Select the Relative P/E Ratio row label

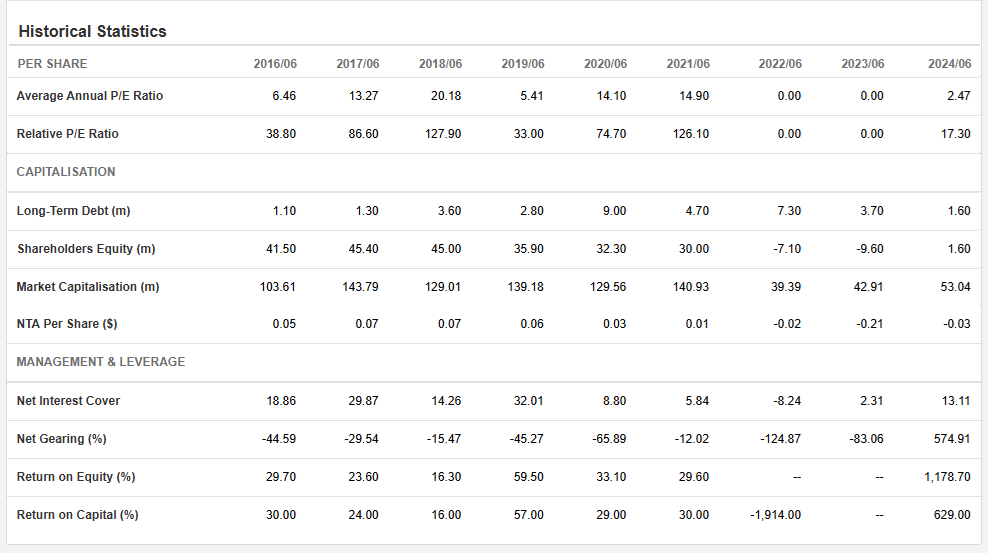point(68,134)
